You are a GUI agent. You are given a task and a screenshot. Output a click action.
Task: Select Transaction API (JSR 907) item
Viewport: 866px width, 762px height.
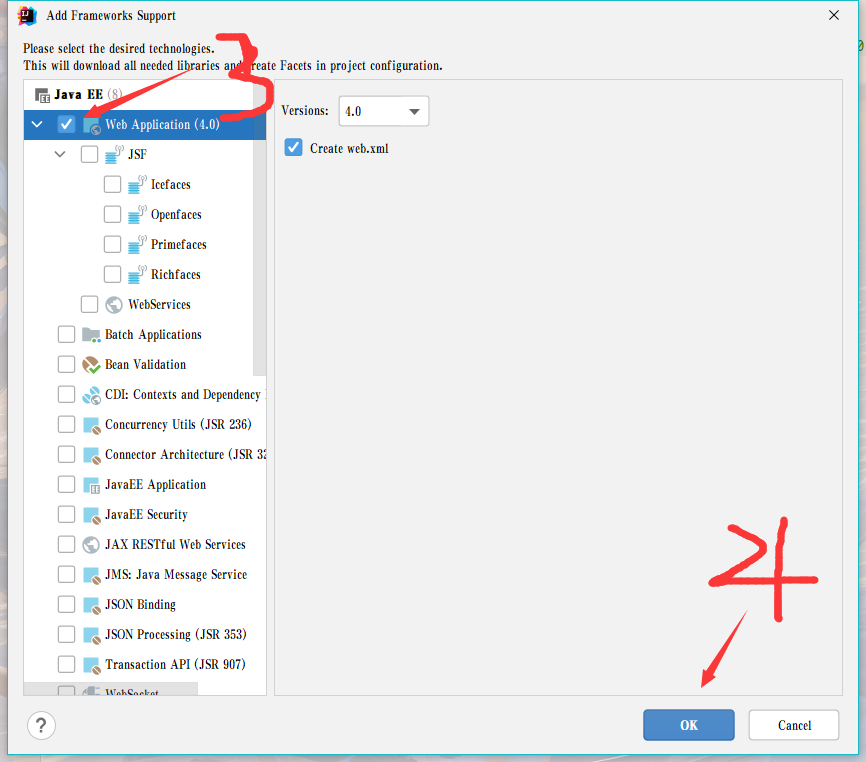coord(174,665)
